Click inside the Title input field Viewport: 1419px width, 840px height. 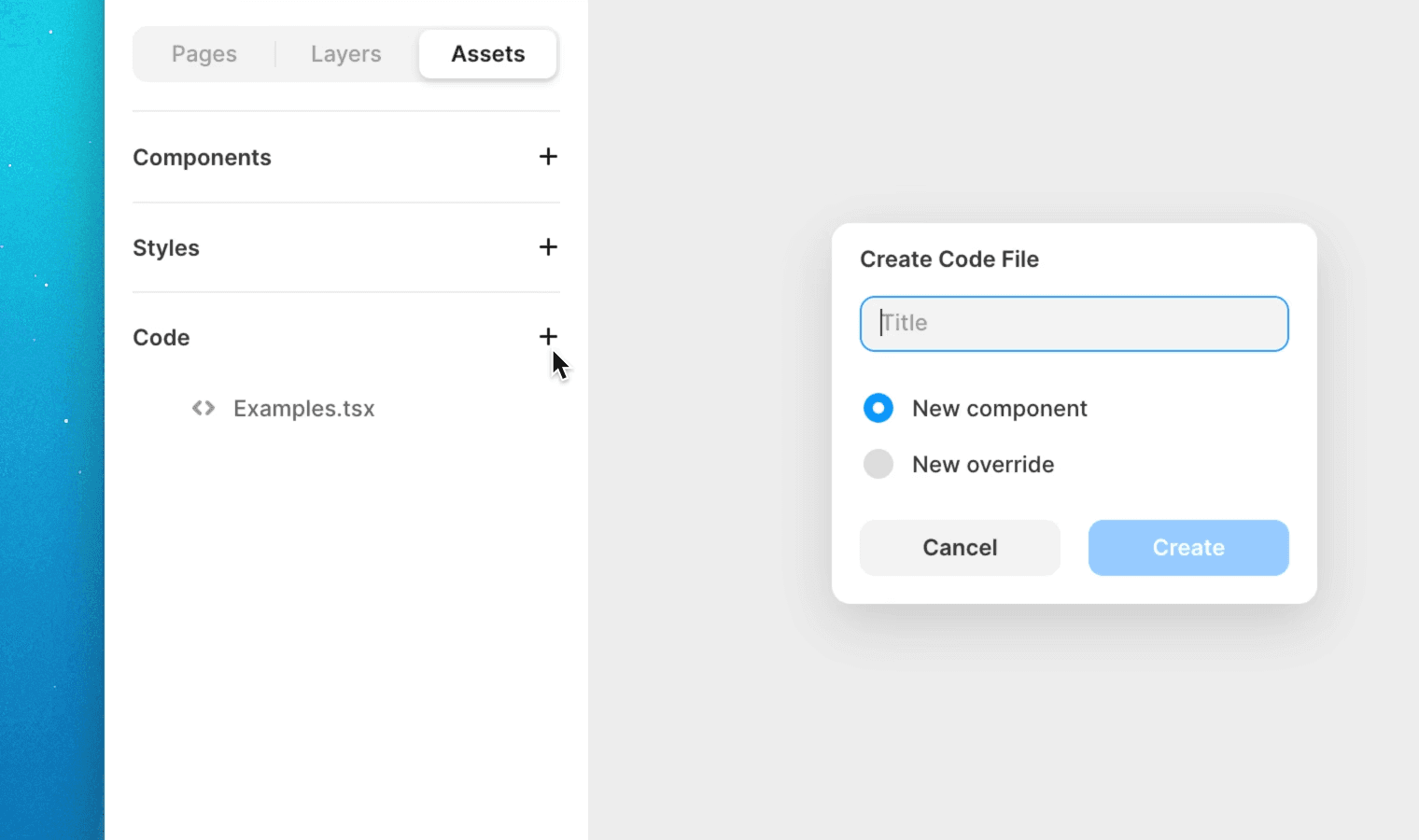(1074, 324)
